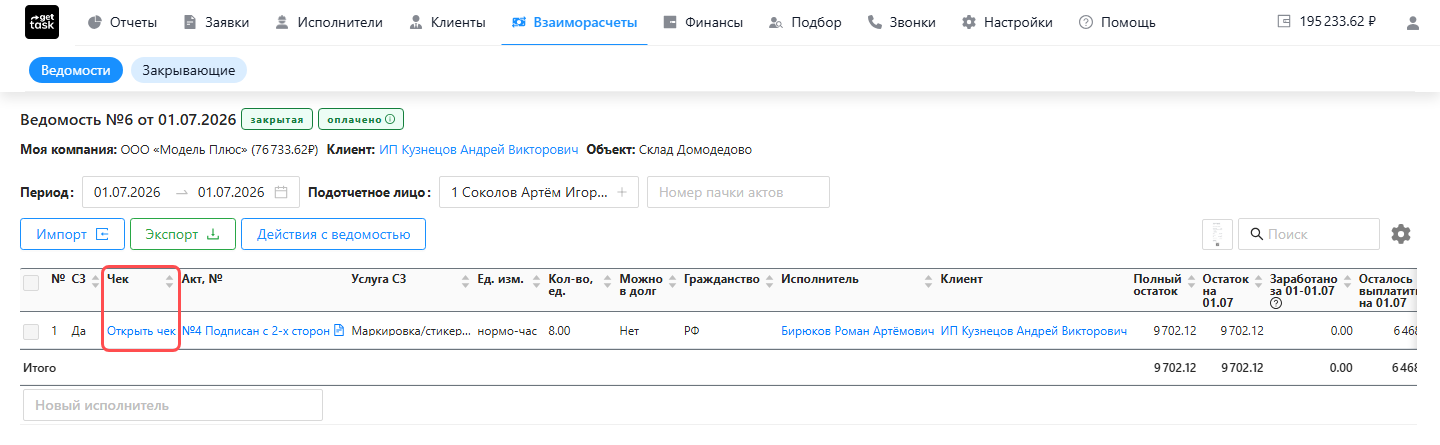Sort by the Остаток на 01.07 column
The height and width of the screenshot is (445, 1440).
1258,283
